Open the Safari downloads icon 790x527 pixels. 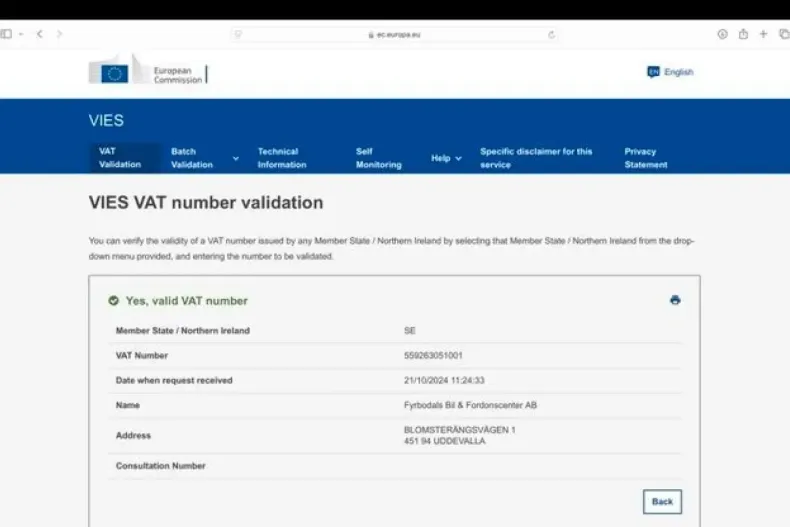722,34
